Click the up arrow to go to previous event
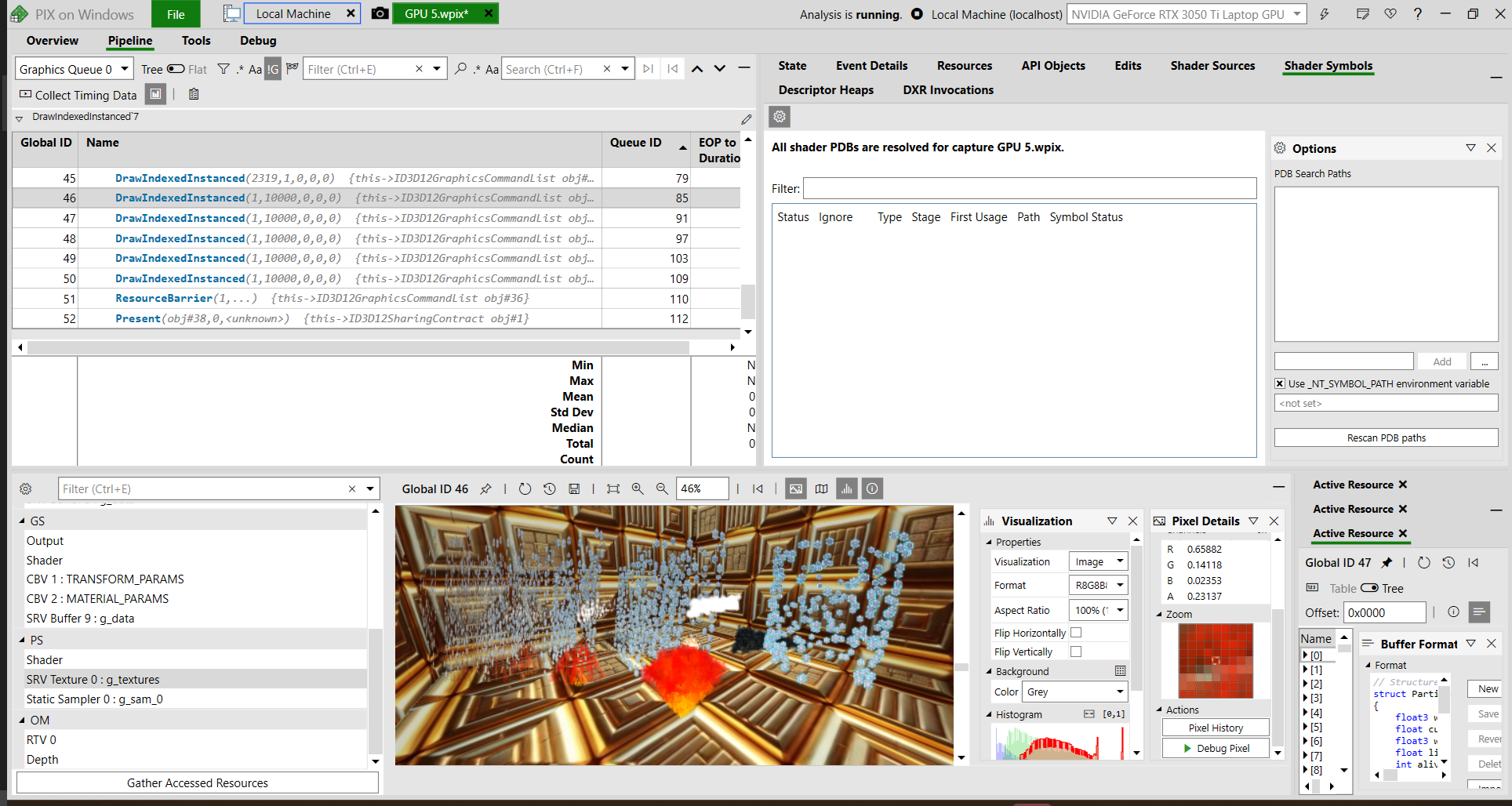1512x806 pixels. [x=696, y=69]
